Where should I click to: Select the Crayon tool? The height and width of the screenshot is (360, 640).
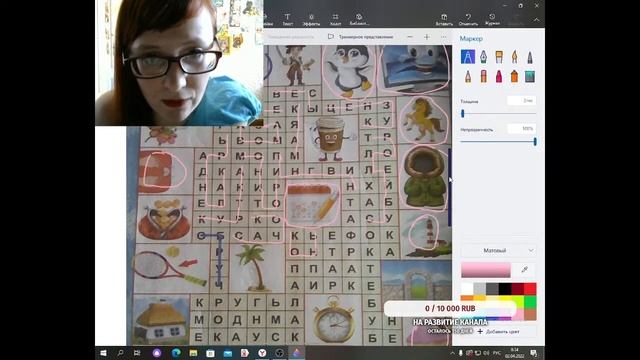pyautogui.click(x=499, y=76)
